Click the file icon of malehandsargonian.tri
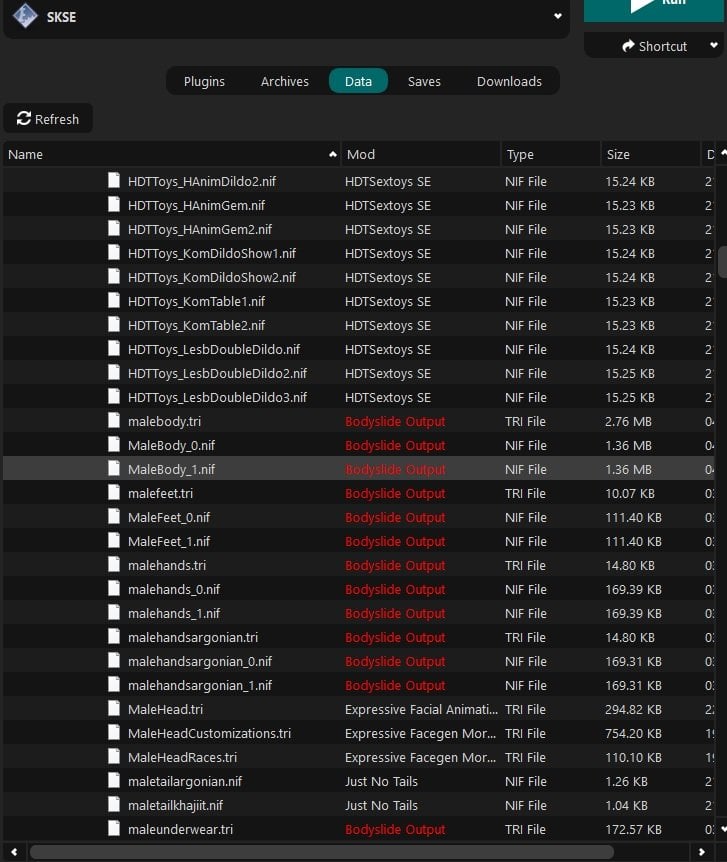Screen dimensions: 727x862 (x=114, y=637)
